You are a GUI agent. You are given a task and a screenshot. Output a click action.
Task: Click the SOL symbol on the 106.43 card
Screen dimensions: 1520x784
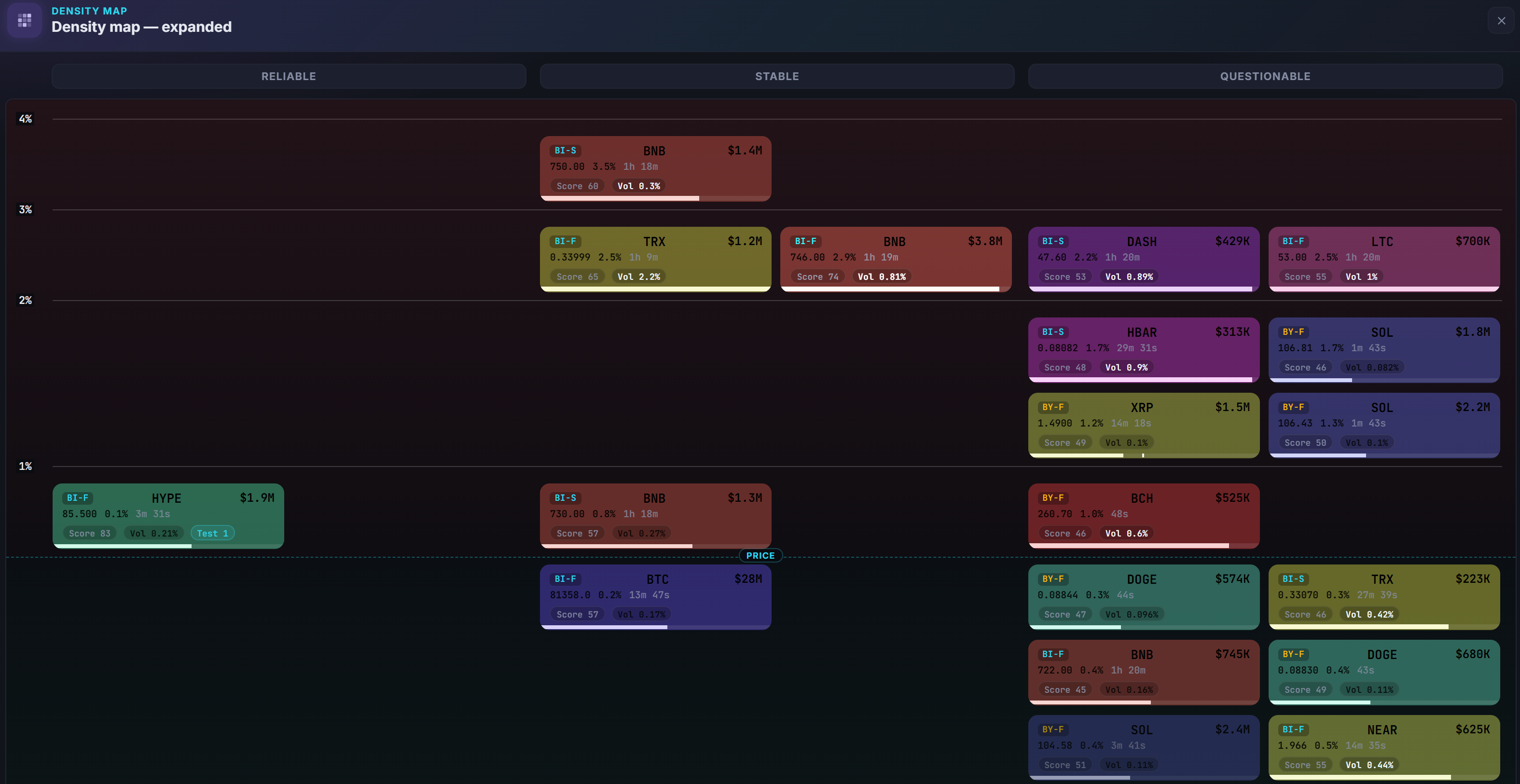(1382, 408)
